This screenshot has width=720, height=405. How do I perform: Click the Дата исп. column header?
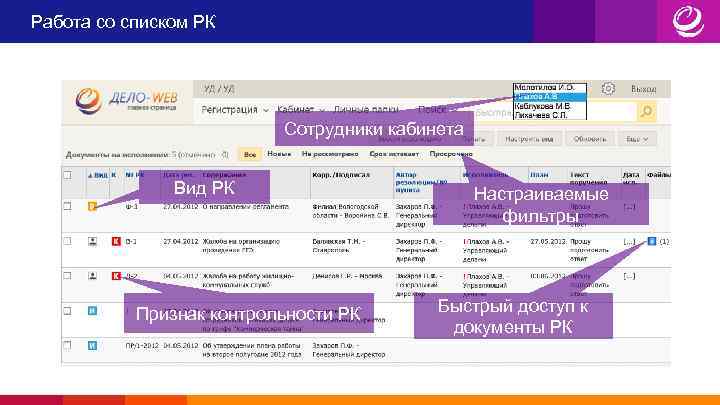pos(631,179)
